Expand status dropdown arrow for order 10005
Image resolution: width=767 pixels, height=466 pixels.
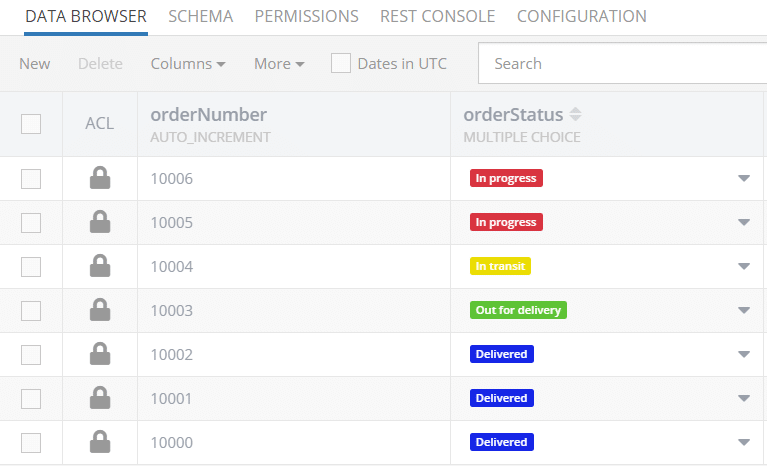(x=744, y=222)
